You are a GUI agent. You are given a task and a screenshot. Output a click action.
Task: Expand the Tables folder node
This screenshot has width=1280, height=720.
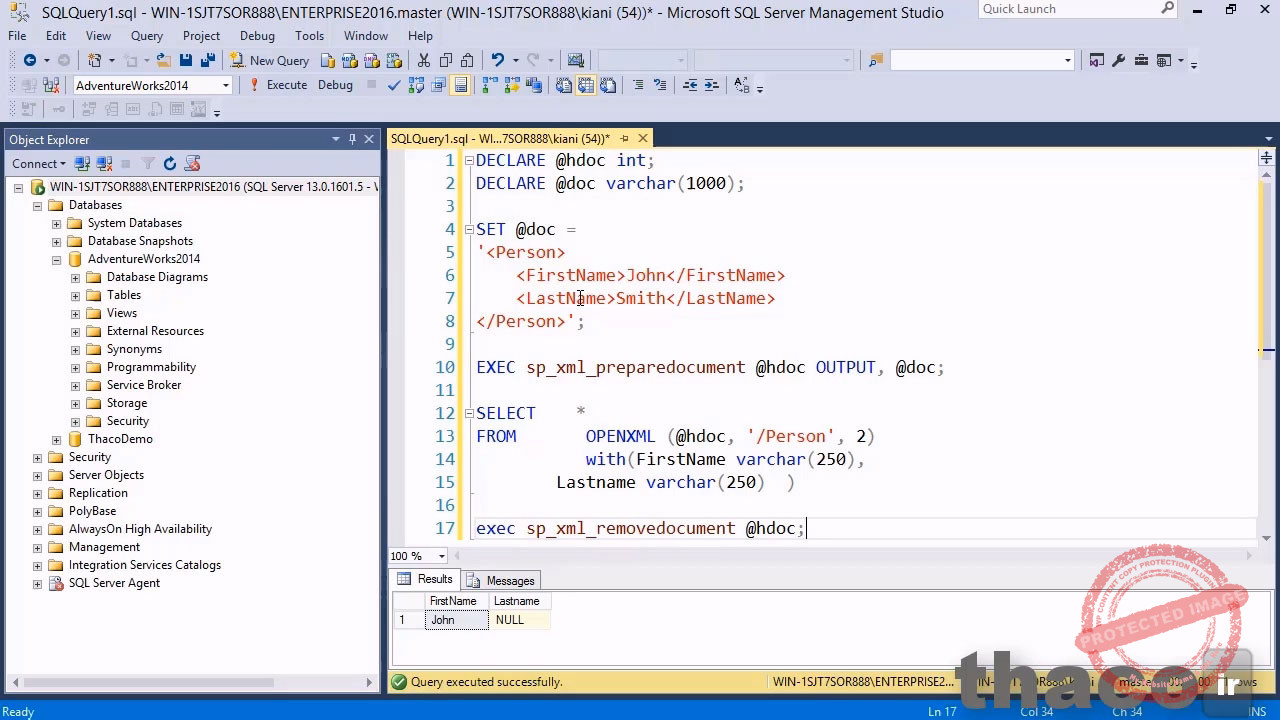tap(75, 295)
